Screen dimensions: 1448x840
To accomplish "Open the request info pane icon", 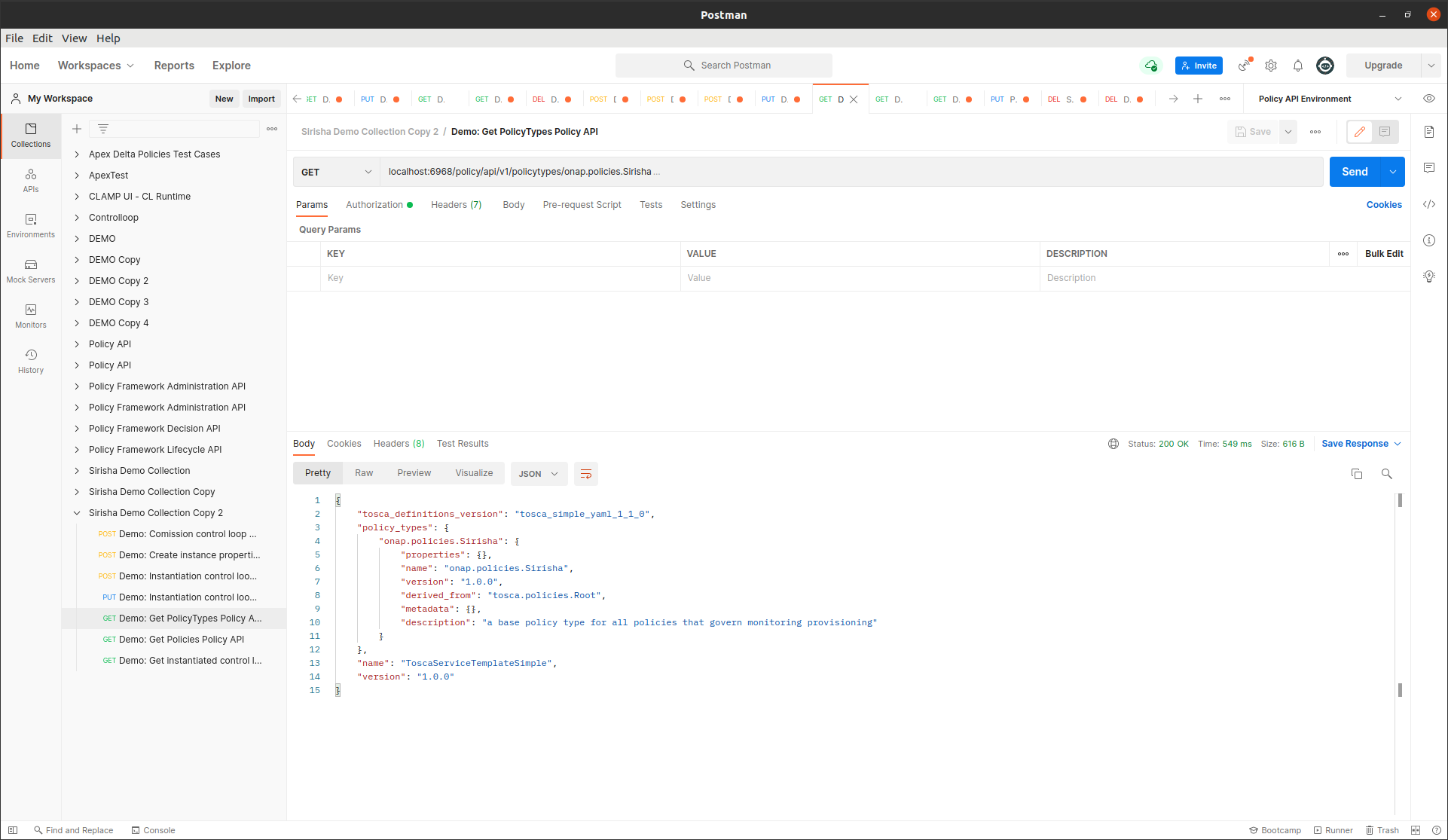I will (x=1429, y=240).
